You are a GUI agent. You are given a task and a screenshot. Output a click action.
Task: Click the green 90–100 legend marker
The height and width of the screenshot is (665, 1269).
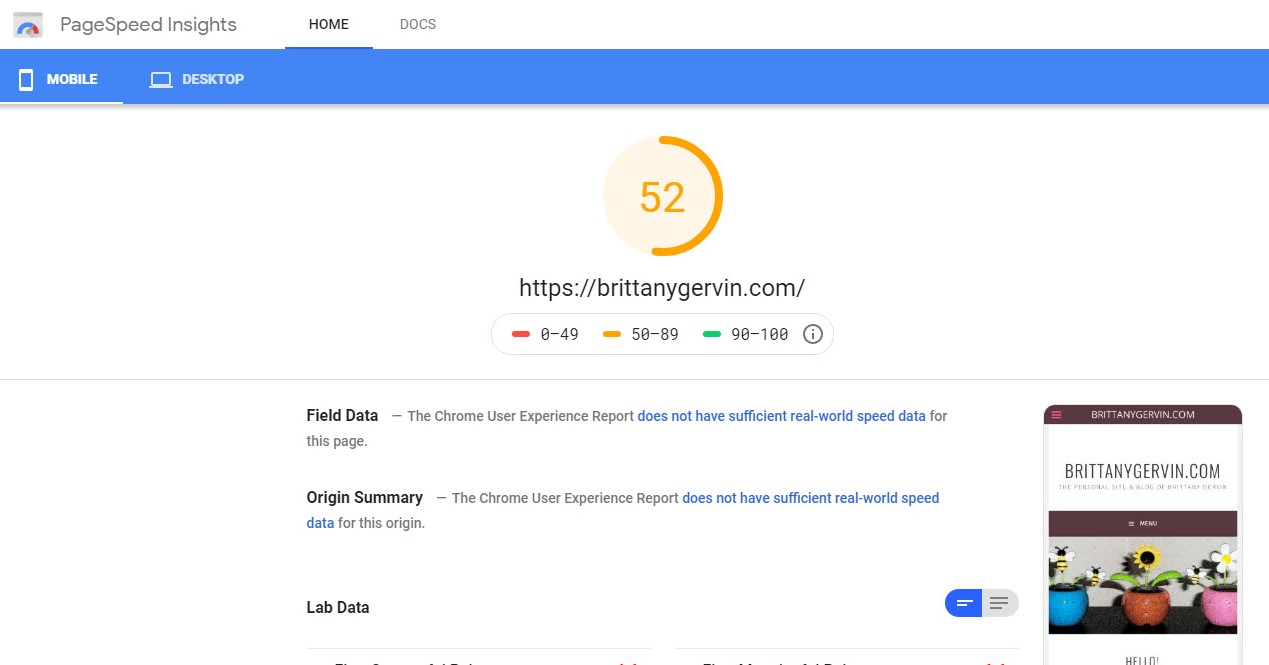712,334
